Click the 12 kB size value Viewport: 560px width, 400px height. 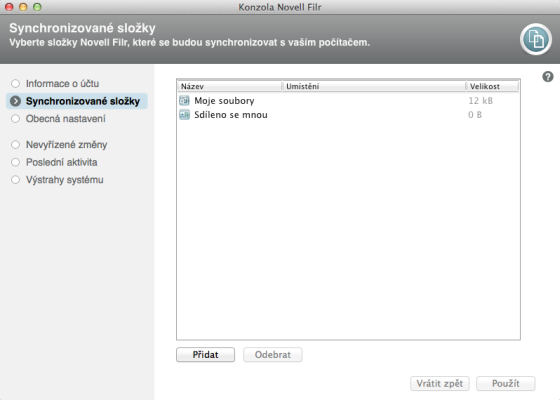tap(480, 101)
